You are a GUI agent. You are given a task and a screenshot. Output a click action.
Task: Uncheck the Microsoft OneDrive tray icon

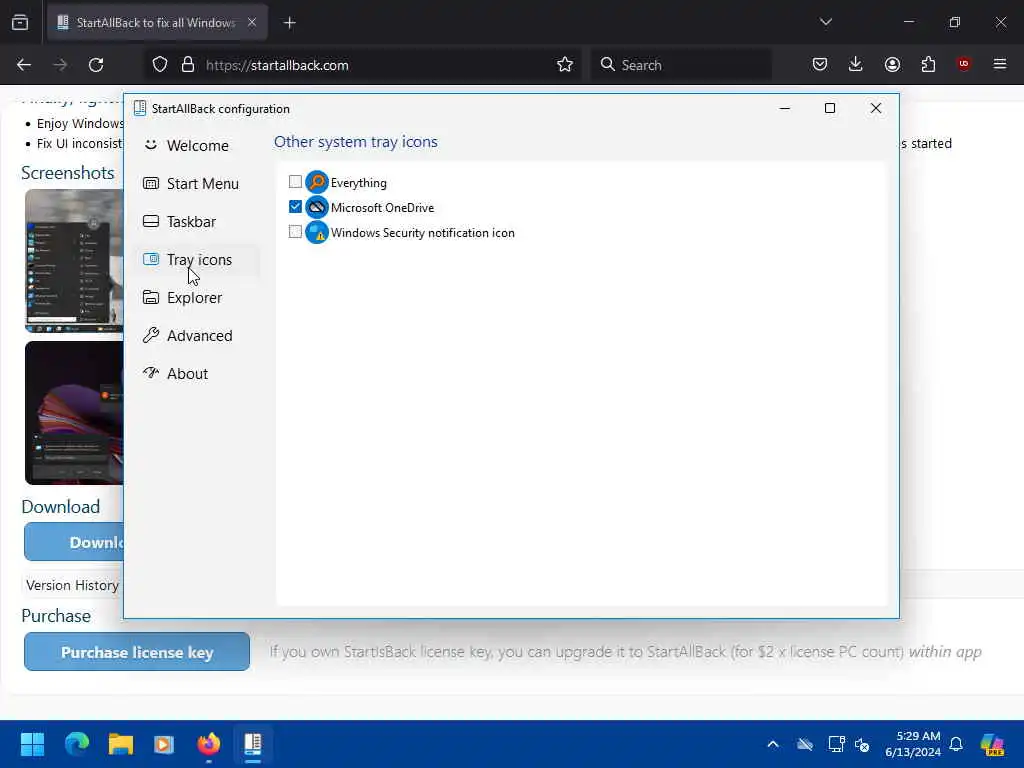pyautogui.click(x=295, y=207)
